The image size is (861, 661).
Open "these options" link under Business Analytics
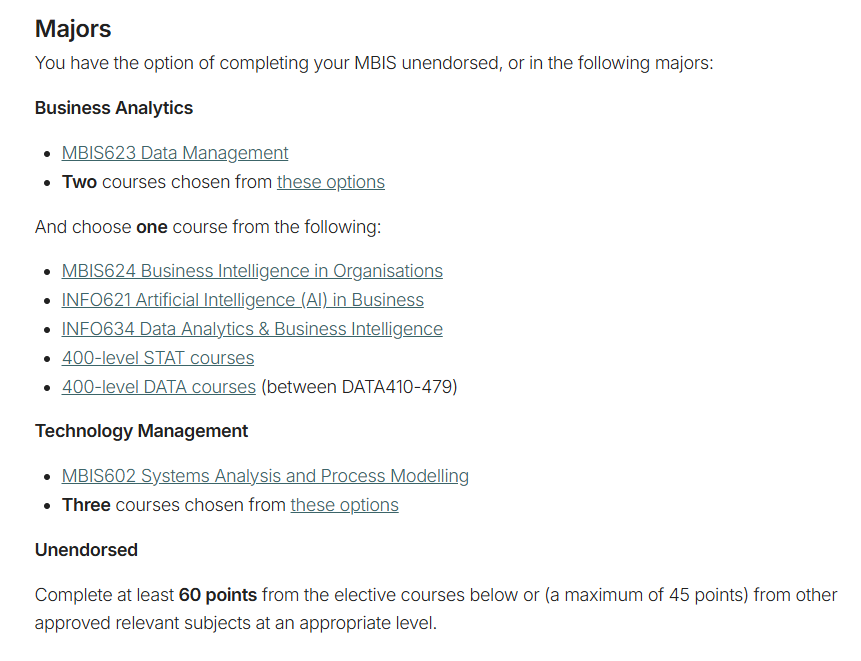point(331,182)
